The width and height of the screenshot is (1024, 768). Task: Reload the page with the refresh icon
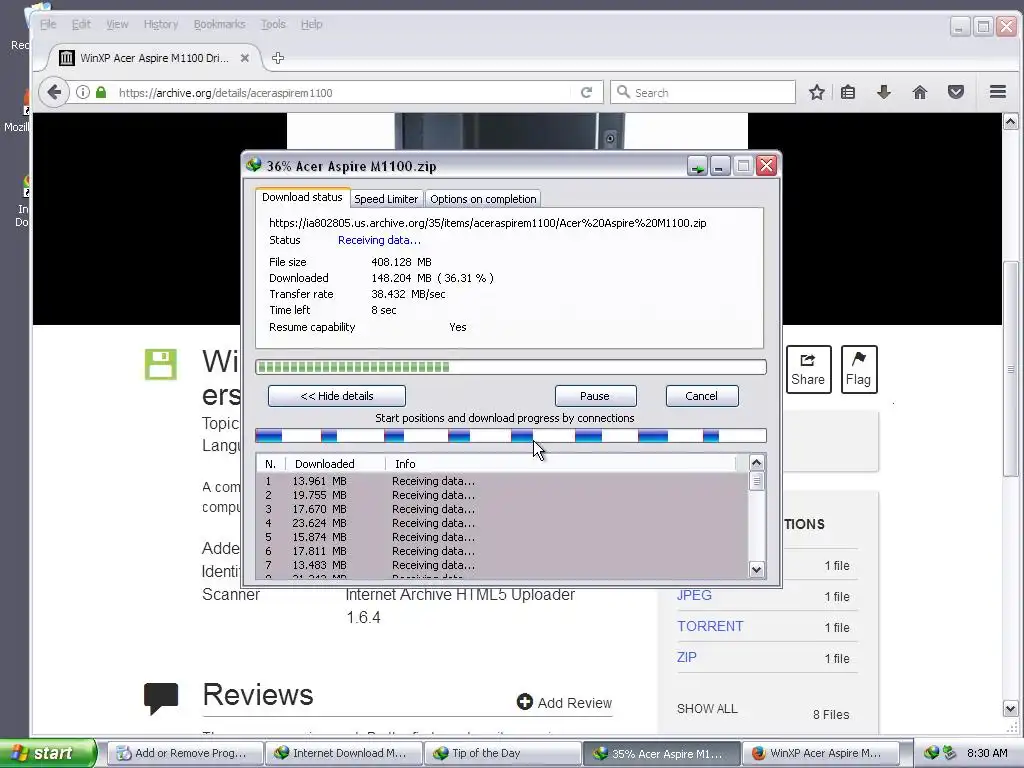(586, 92)
